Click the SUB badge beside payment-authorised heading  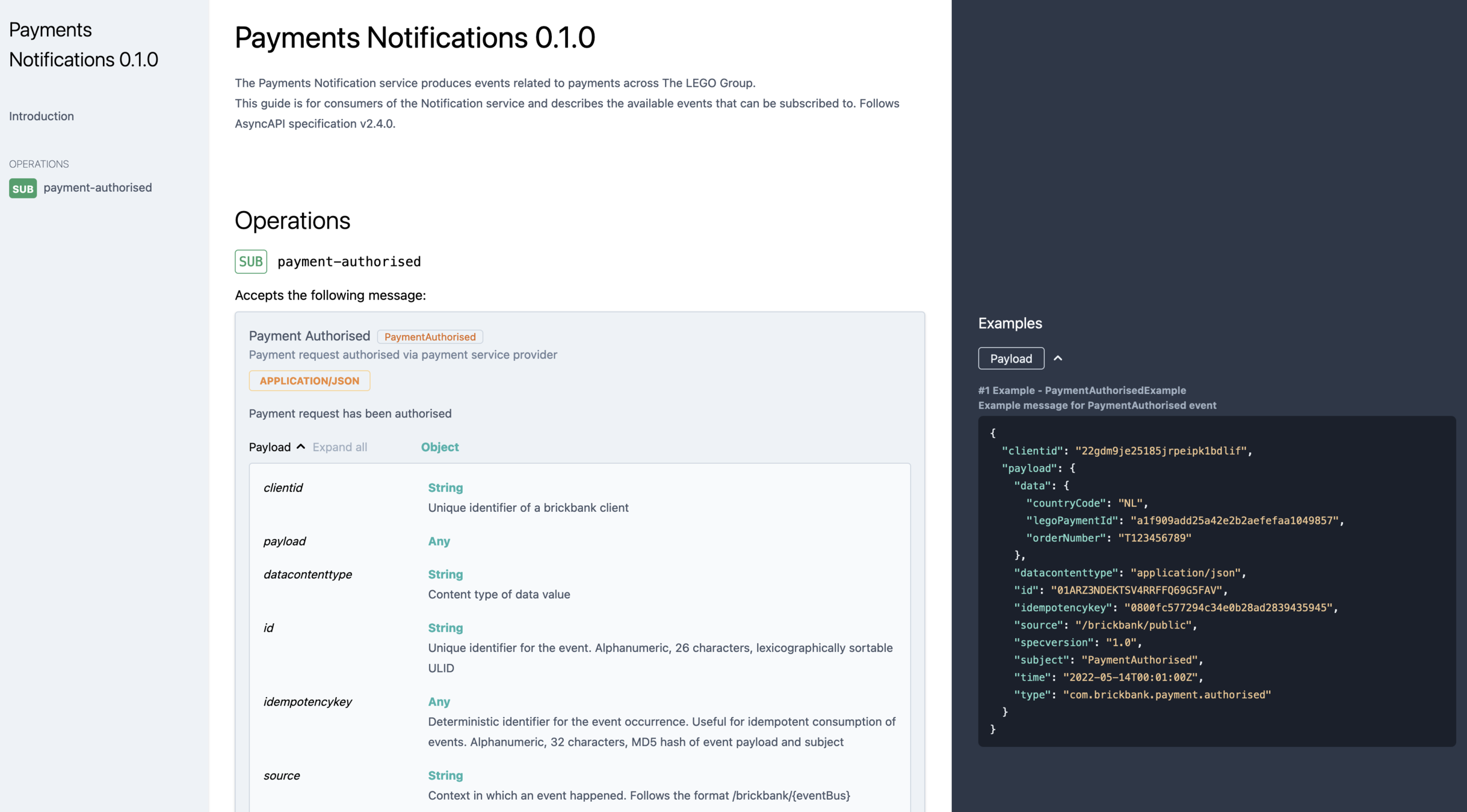point(250,262)
